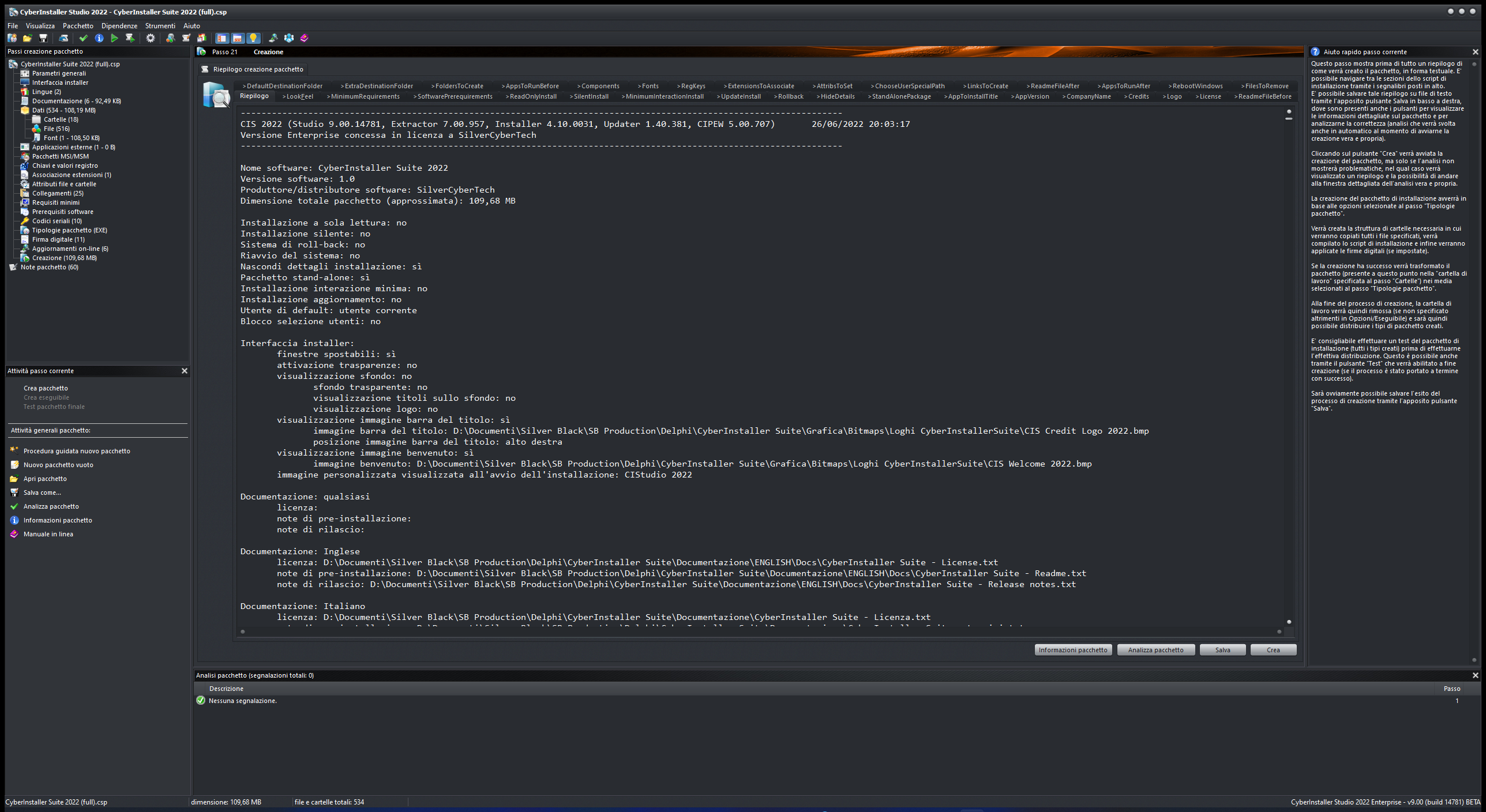Click the magnifier dependencies search toolbar icon
1486x812 pixels.
pos(170,38)
